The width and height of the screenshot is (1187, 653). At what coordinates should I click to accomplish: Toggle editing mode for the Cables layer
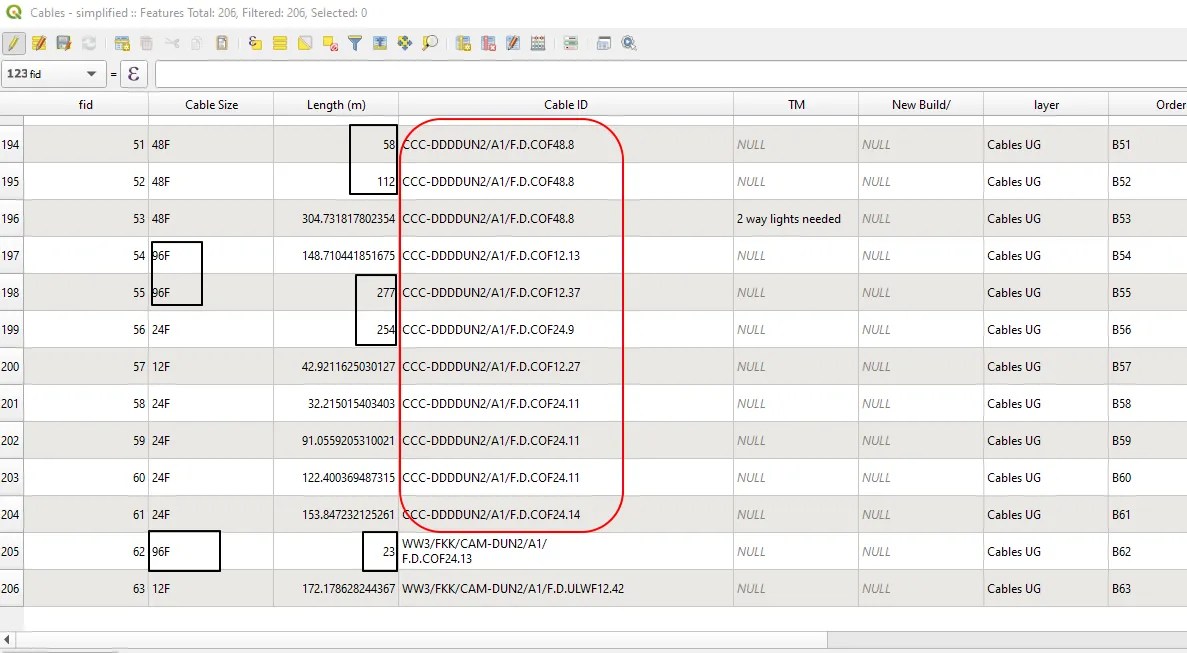(x=17, y=43)
